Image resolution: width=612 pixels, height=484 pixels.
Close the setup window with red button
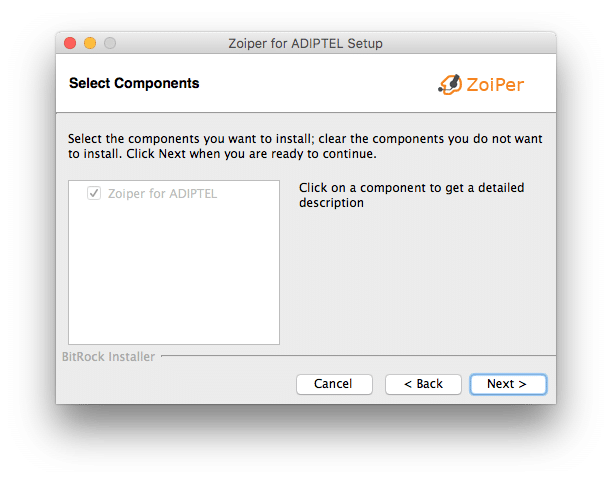click(70, 43)
